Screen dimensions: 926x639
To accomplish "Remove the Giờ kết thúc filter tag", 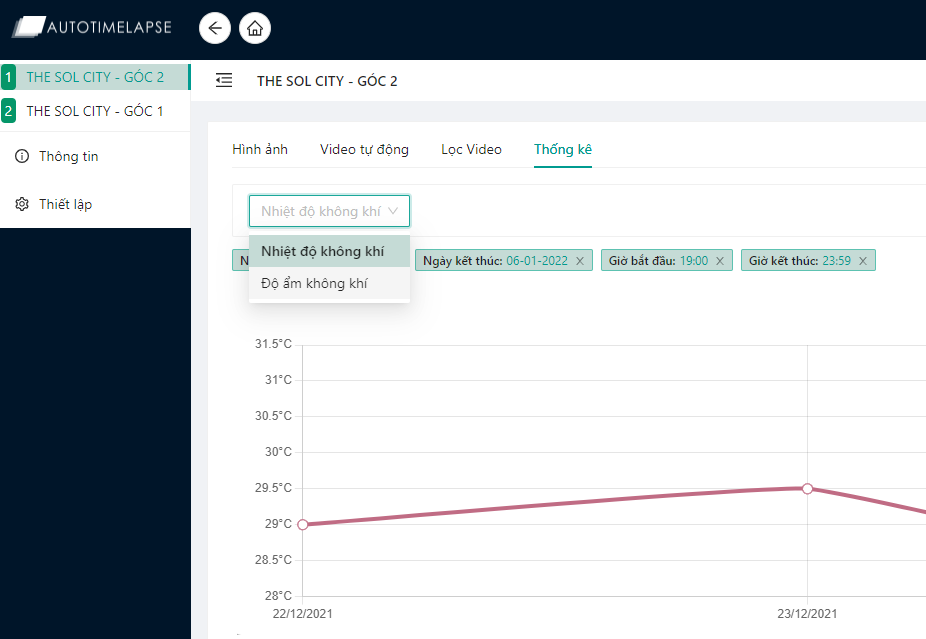I will [x=863, y=261].
